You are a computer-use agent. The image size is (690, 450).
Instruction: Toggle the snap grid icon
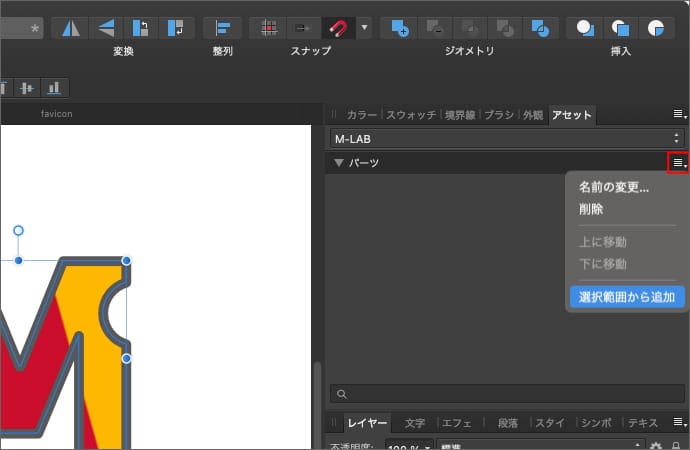267,27
